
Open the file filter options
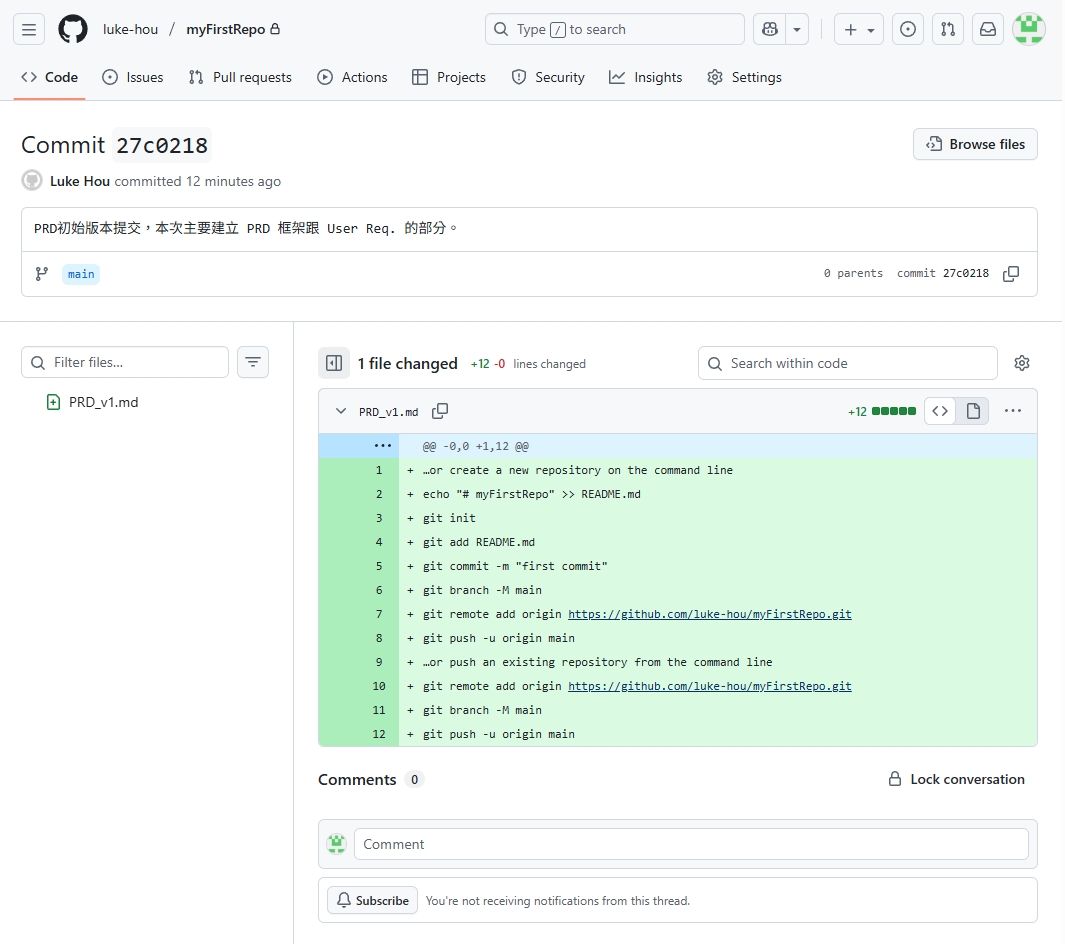(x=252, y=362)
